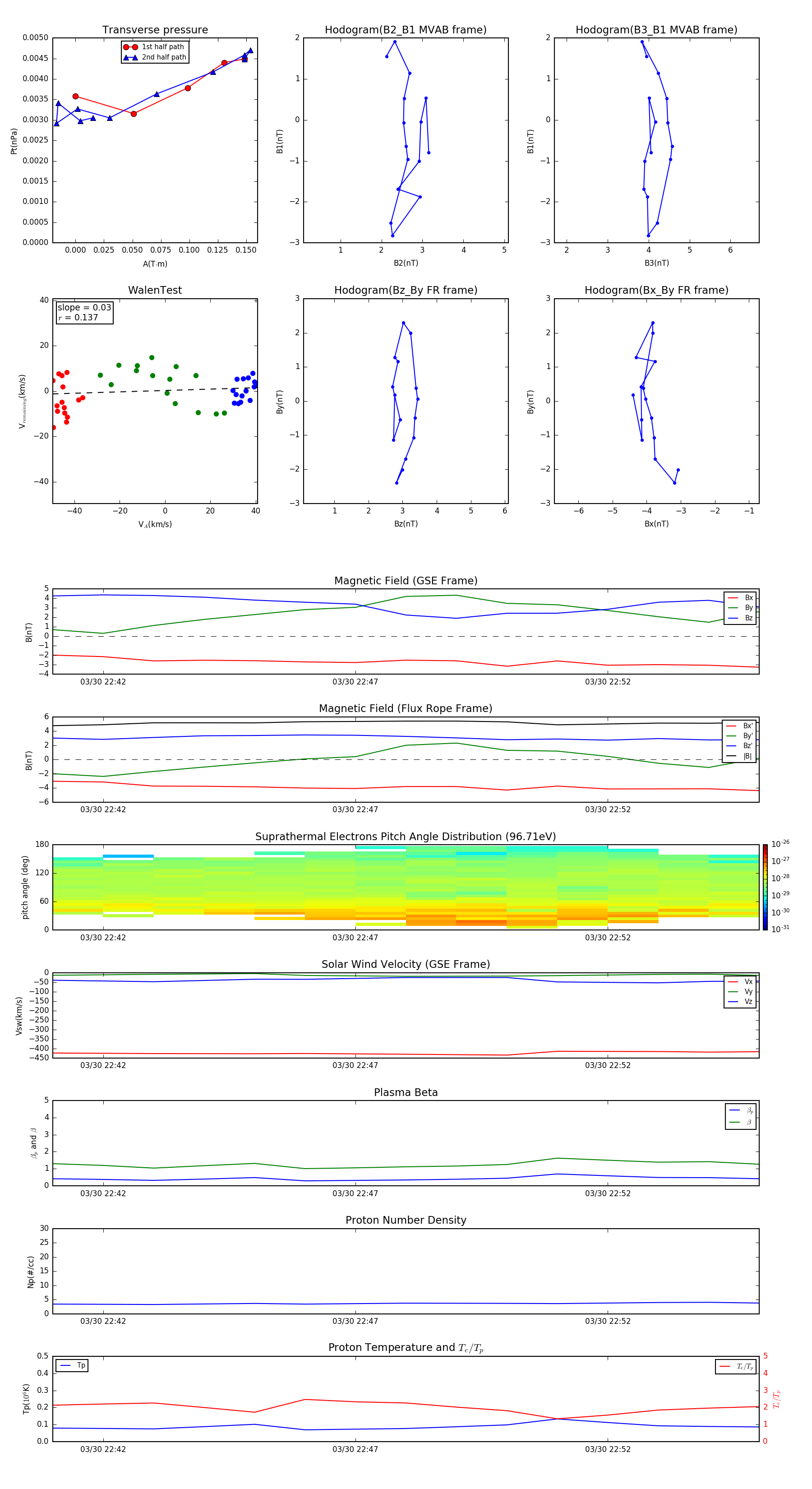Click the '03/30 22:47' tick in Proton Temperature plot
The height and width of the screenshot is (1489, 812).
(355, 1449)
